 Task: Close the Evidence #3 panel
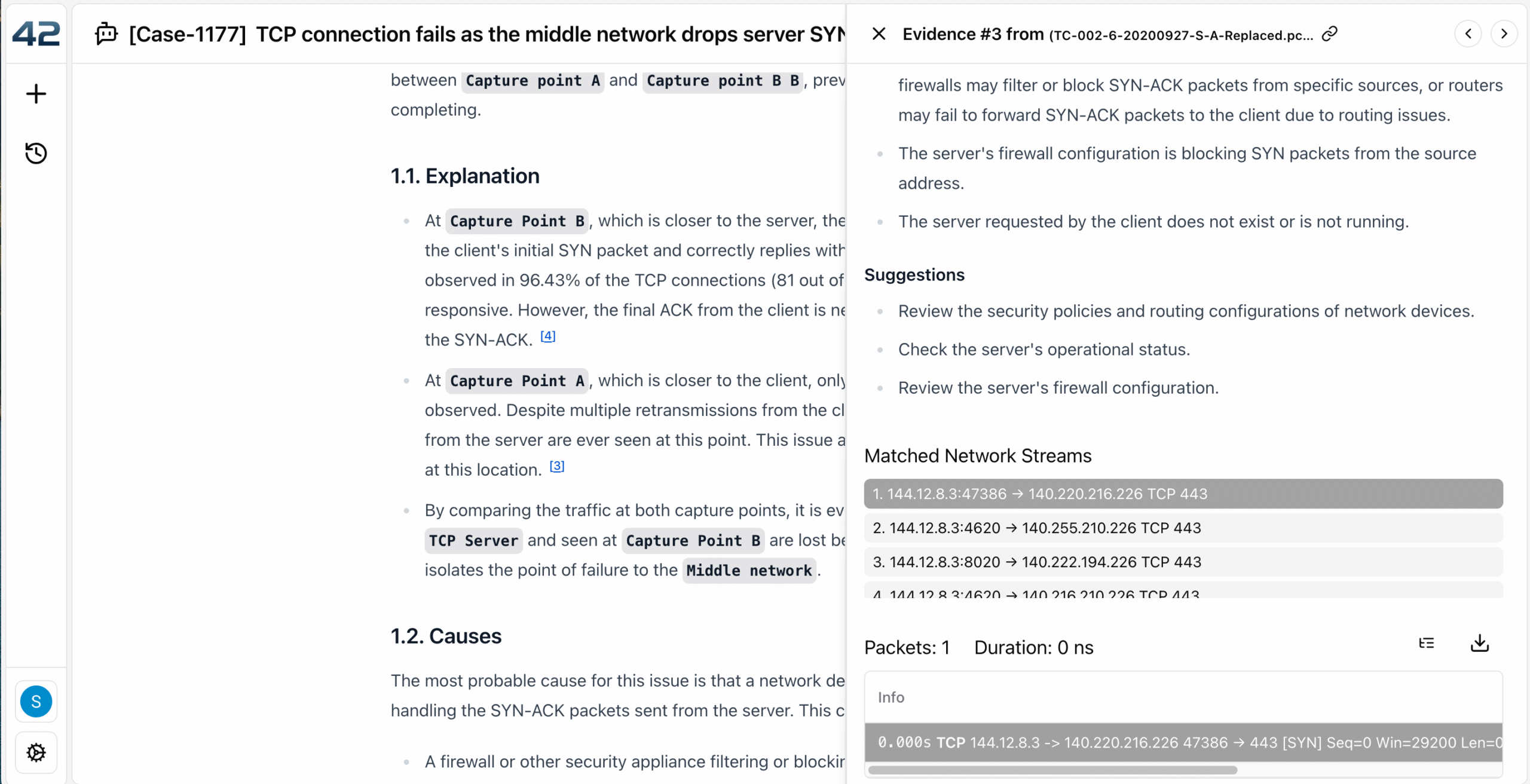coord(879,34)
